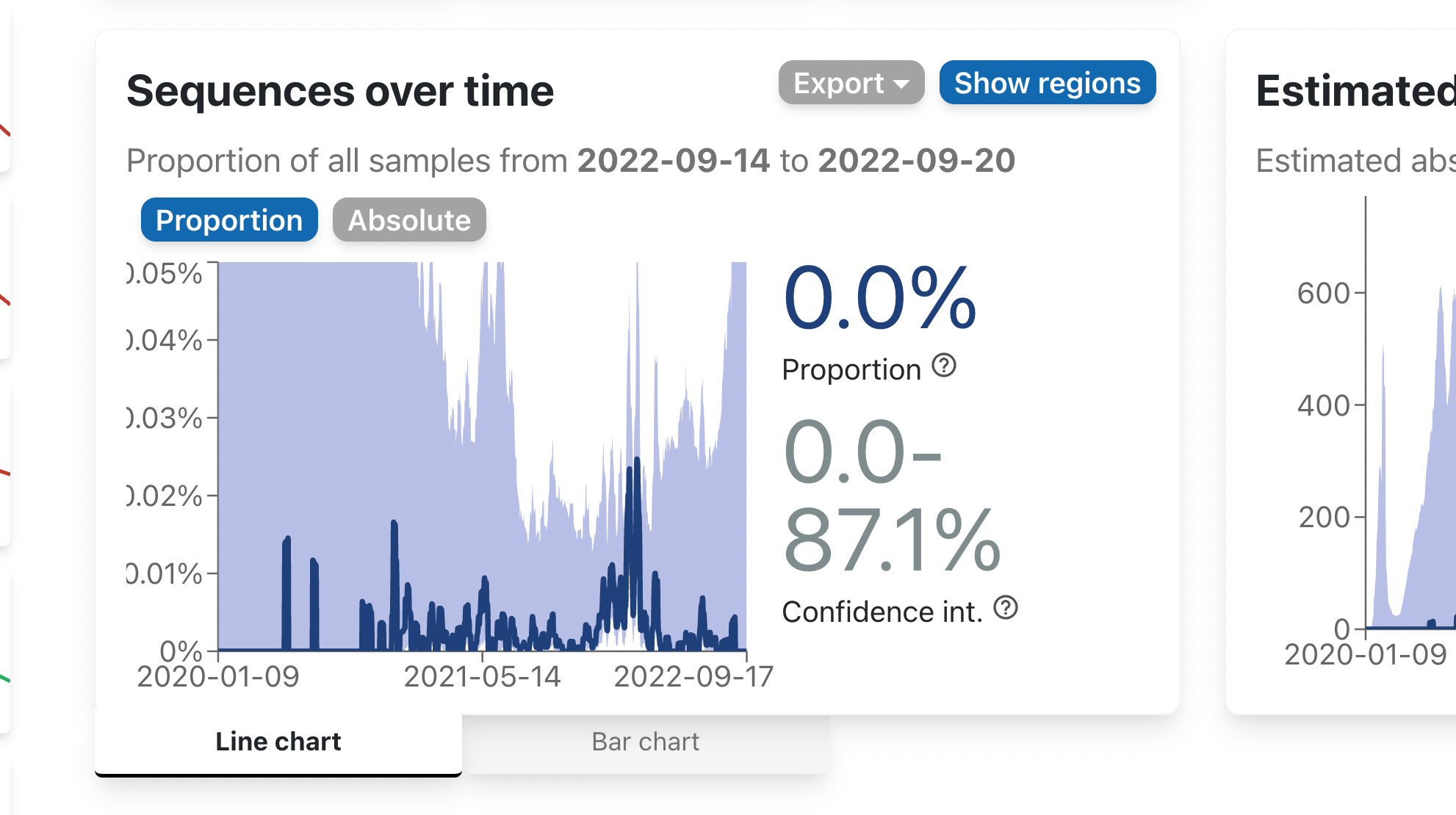Enable the Proportion view

click(228, 220)
